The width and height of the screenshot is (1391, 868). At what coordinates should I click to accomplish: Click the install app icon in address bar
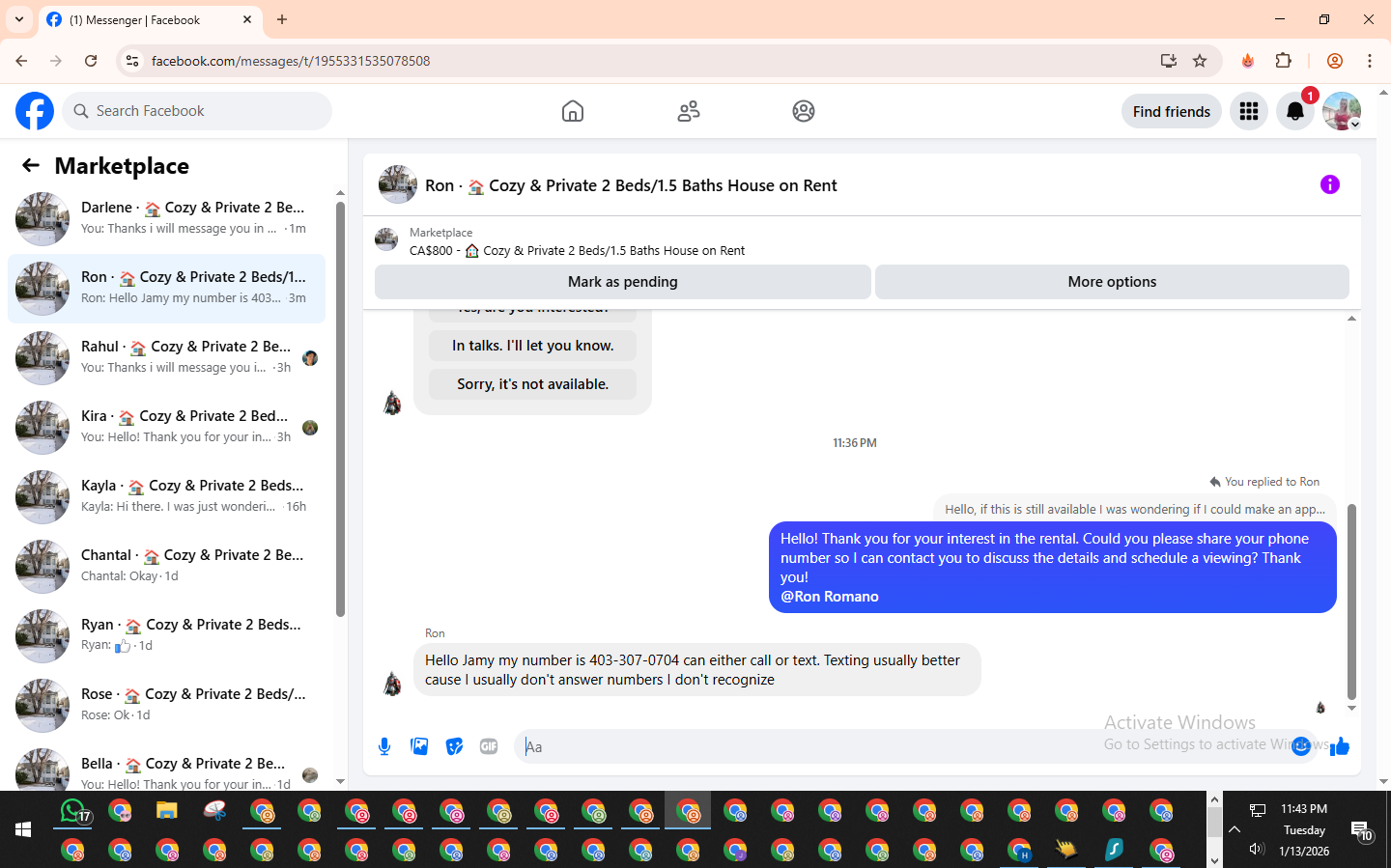click(1169, 61)
